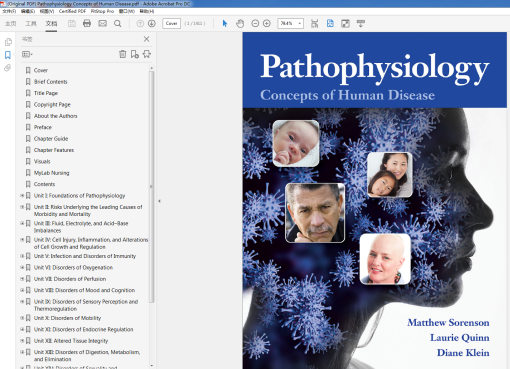Expand Unit V Infection and Disorders bookmark
Viewport: 510px width, 369px height.
coord(22,256)
